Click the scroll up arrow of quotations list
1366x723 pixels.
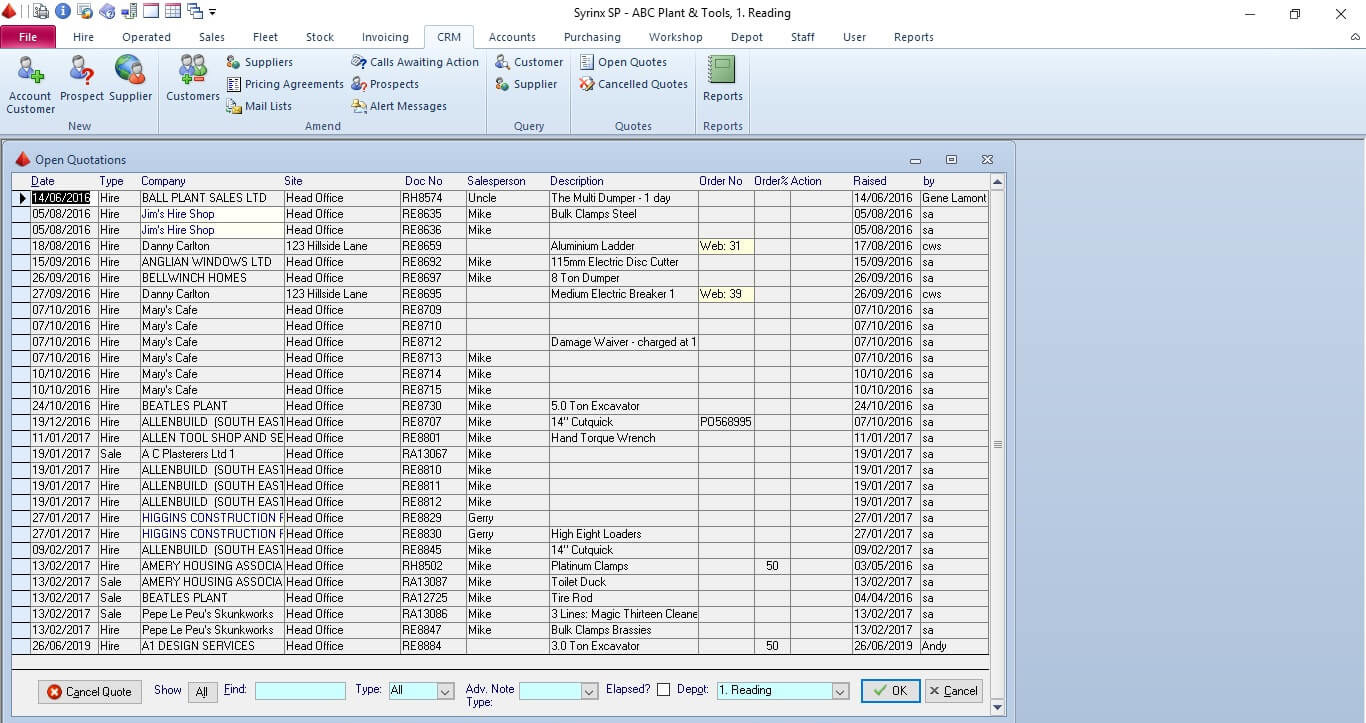tap(997, 182)
